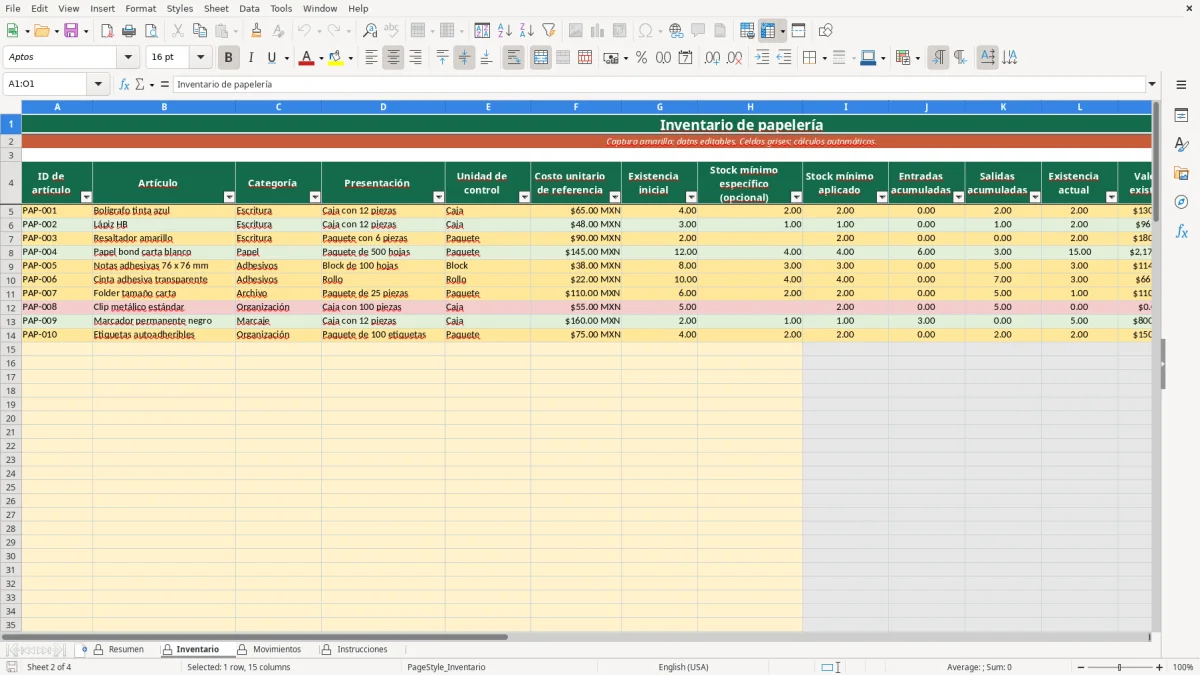This screenshot has width=1200, height=675.
Task: Click PageStyle_Inventario in status bar
Action: pyautogui.click(x=446, y=667)
